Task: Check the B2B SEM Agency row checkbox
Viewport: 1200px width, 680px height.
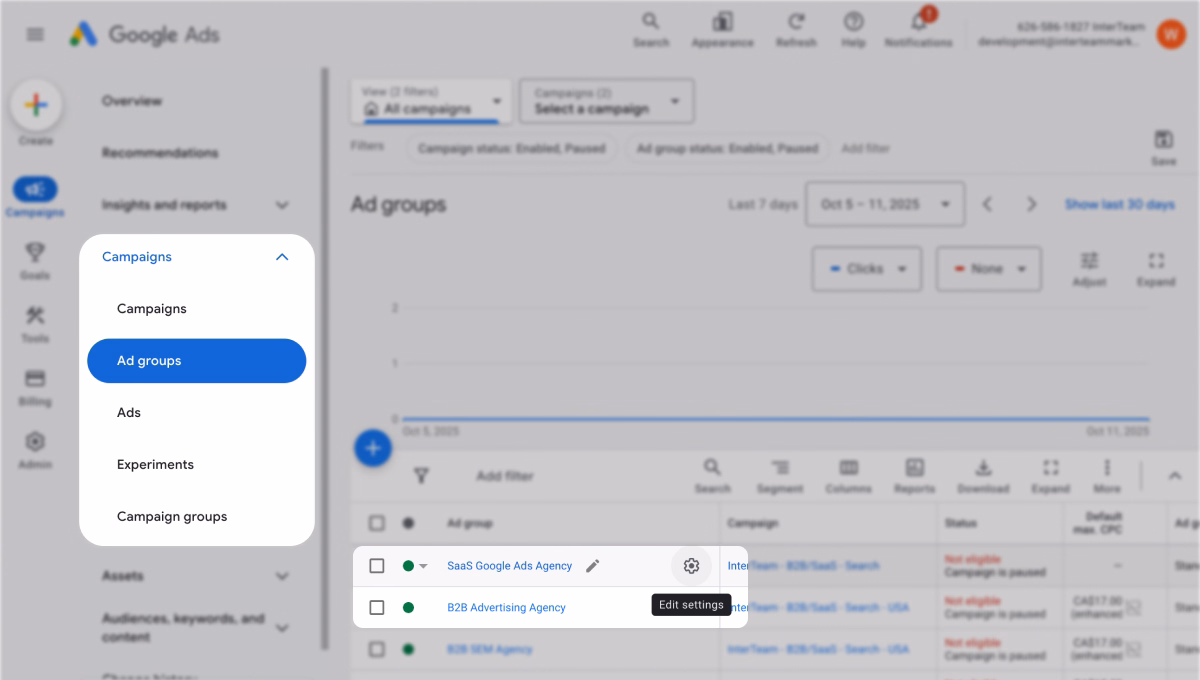Action: pyautogui.click(x=376, y=649)
